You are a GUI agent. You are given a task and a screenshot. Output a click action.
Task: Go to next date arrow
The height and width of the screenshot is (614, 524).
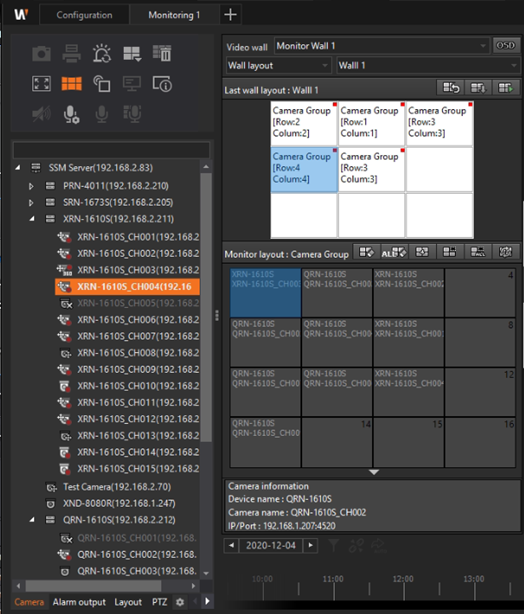[311, 545]
